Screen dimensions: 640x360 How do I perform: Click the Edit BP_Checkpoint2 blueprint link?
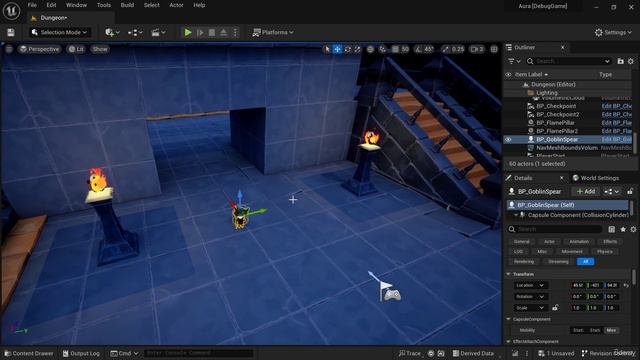pyautogui.click(x=617, y=115)
